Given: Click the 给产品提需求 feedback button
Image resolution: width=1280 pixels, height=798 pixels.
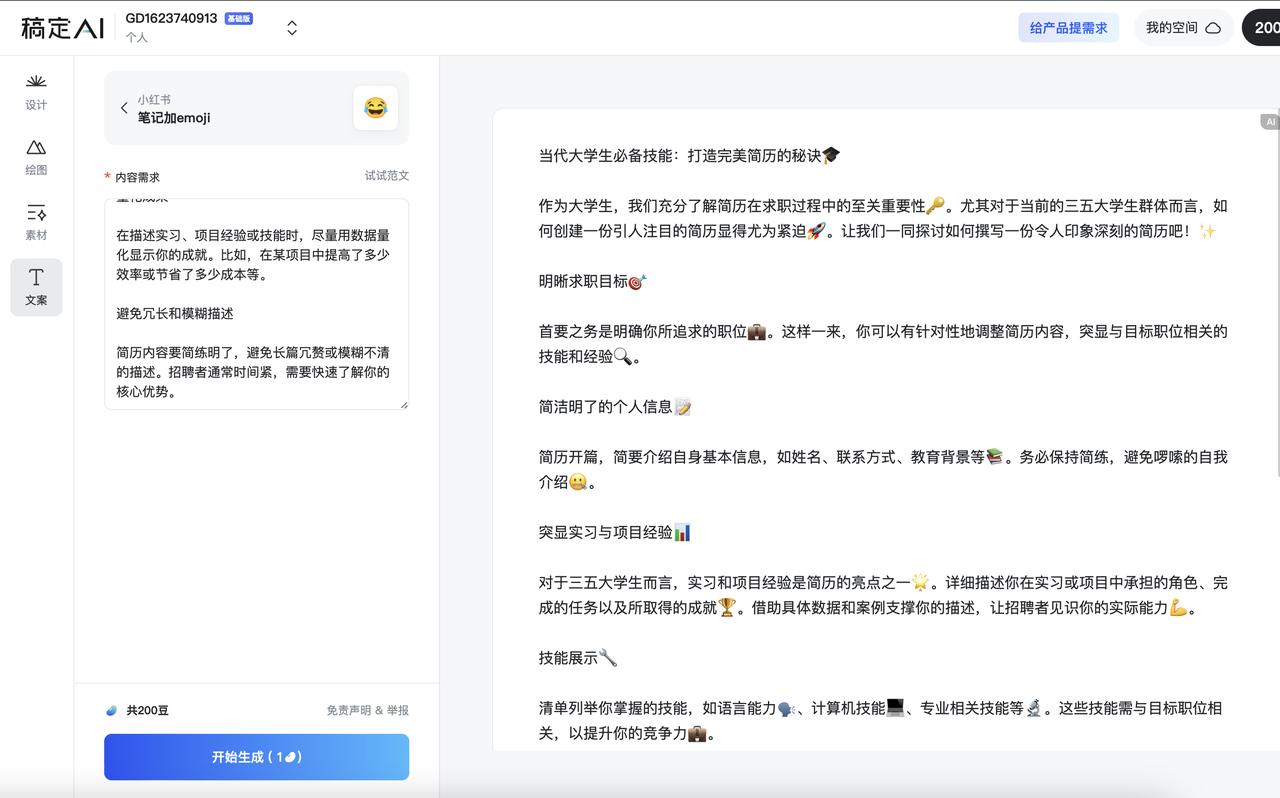Looking at the screenshot, I should coord(1068,27).
